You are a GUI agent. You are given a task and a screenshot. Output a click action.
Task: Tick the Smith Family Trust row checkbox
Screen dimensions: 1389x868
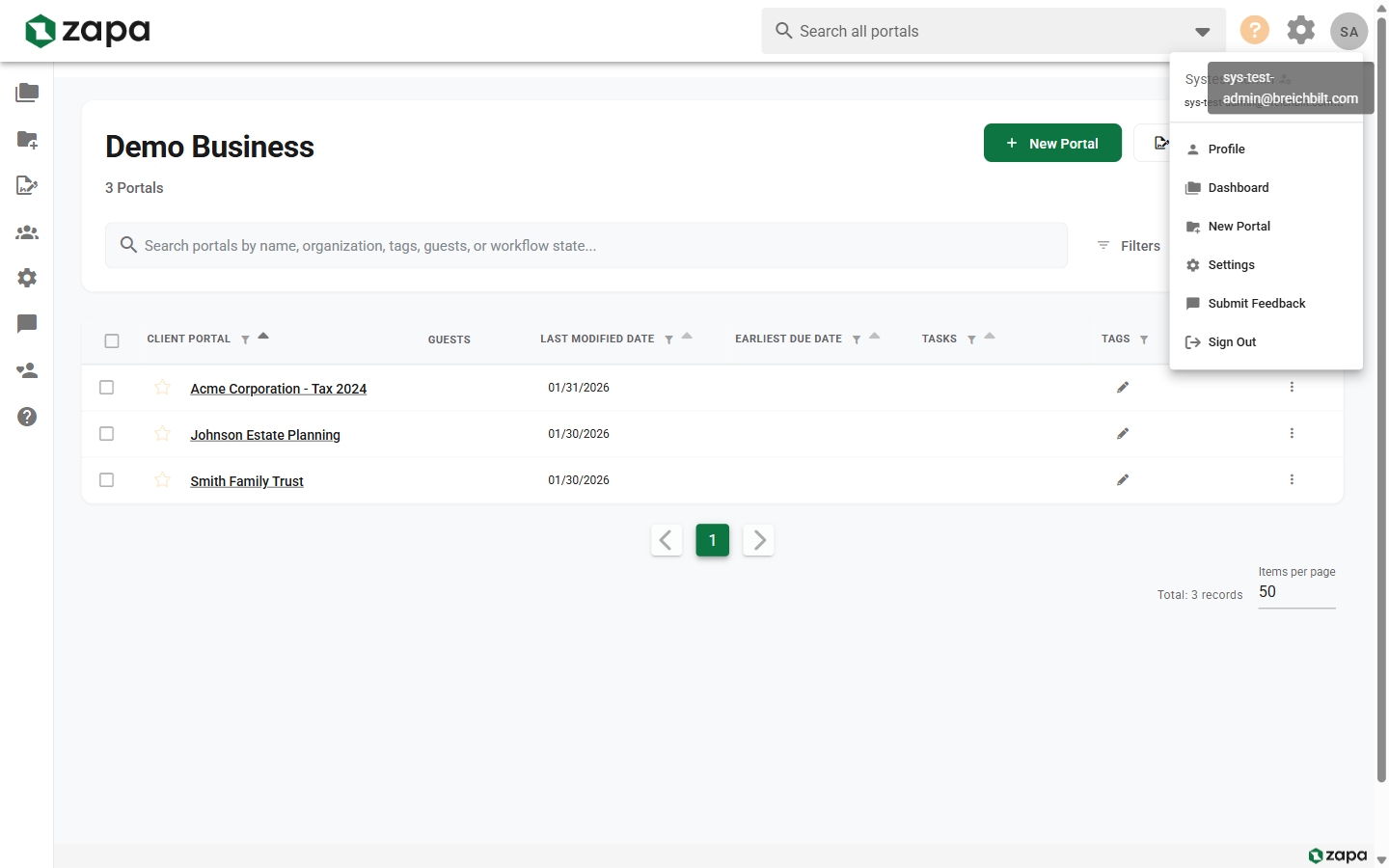point(107,480)
